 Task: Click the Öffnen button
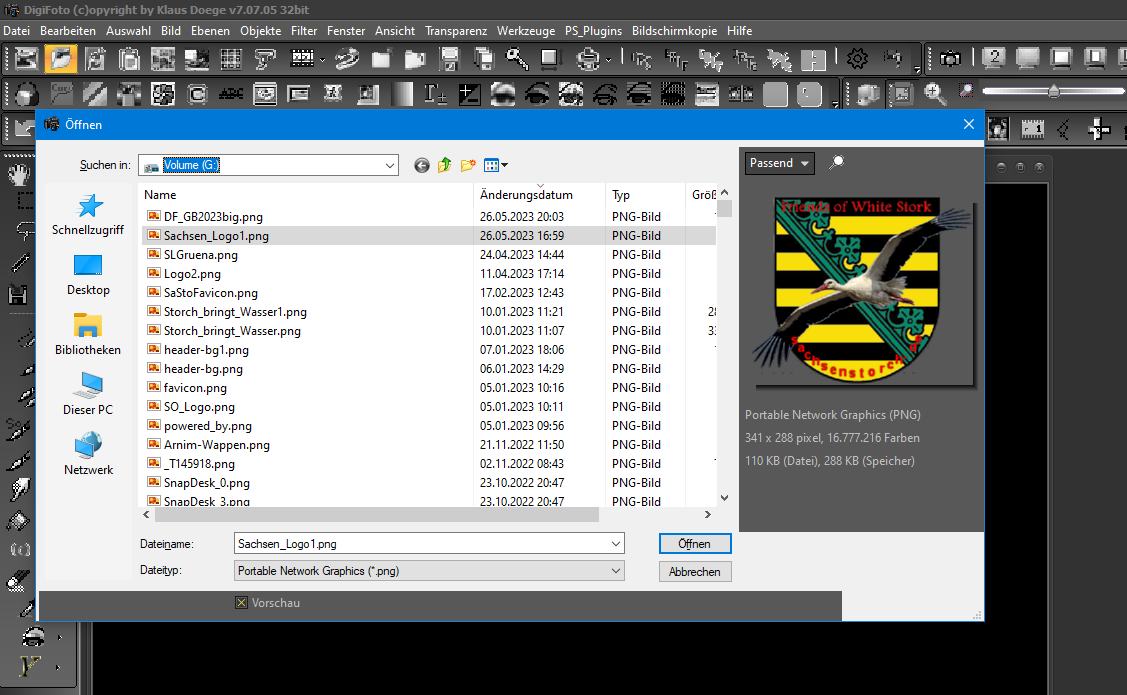pos(694,544)
